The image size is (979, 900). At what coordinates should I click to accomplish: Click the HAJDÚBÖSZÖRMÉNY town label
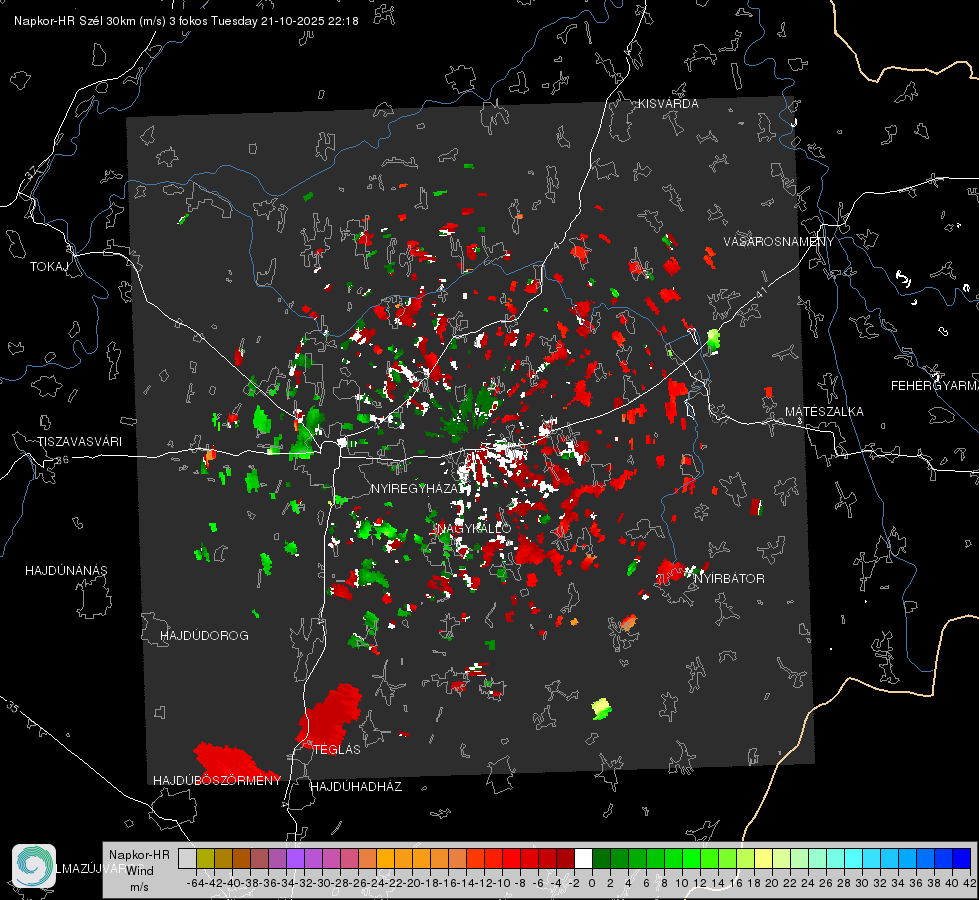coord(217,781)
